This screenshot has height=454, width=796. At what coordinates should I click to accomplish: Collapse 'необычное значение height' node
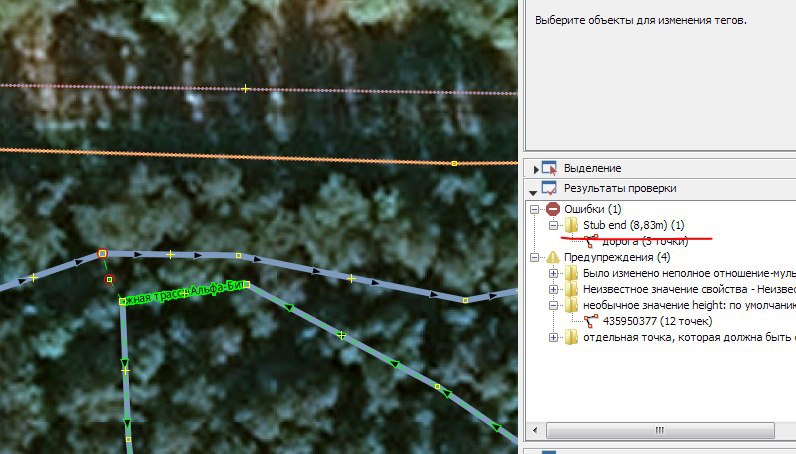click(x=555, y=305)
